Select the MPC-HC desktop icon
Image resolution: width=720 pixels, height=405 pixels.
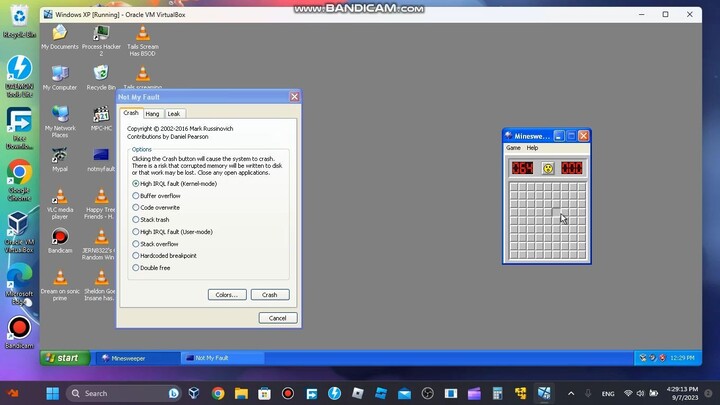[101, 118]
